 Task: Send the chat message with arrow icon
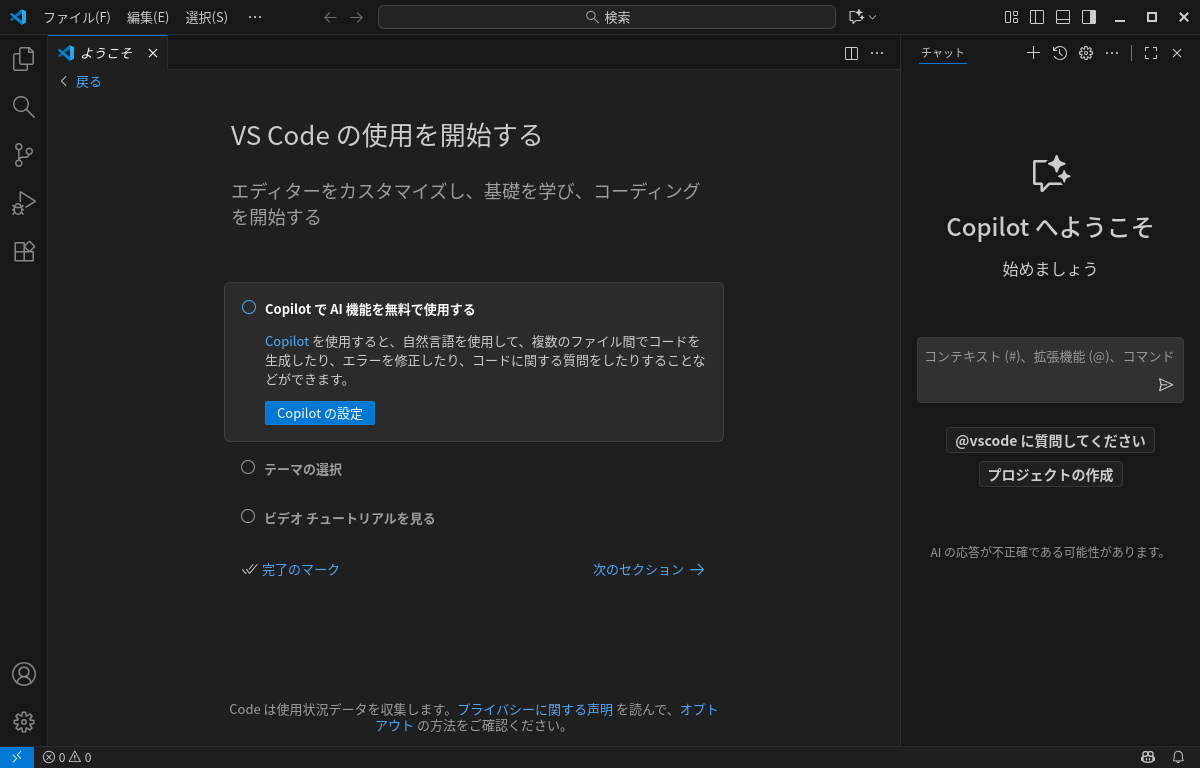click(x=1165, y=385)
